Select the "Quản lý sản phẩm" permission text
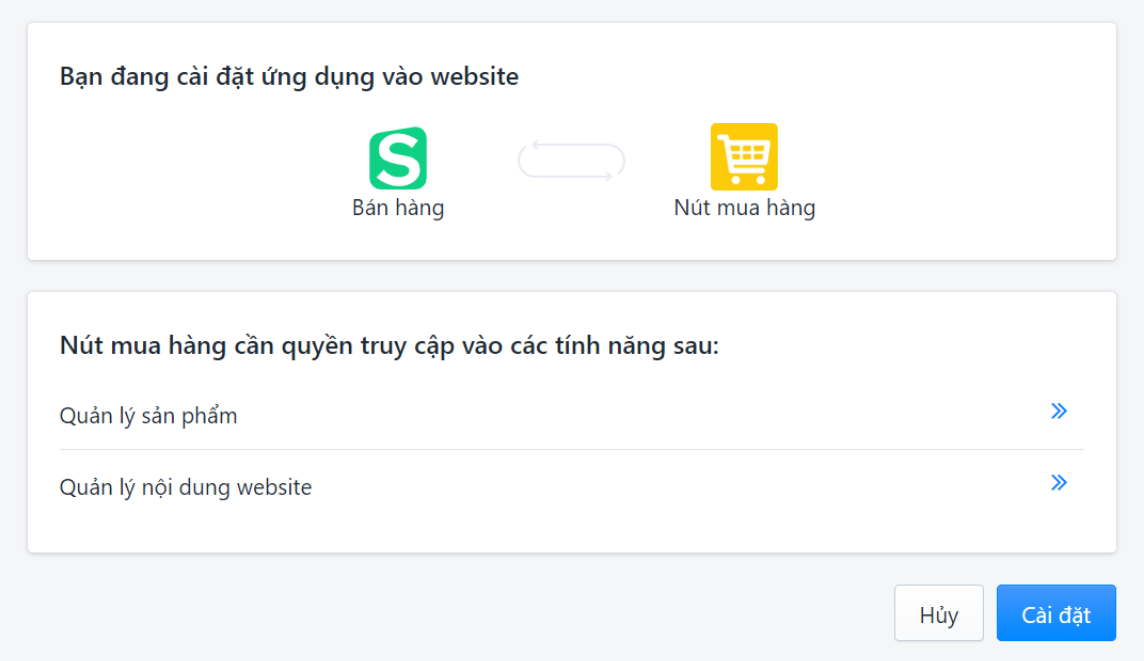 coord(147,415)
